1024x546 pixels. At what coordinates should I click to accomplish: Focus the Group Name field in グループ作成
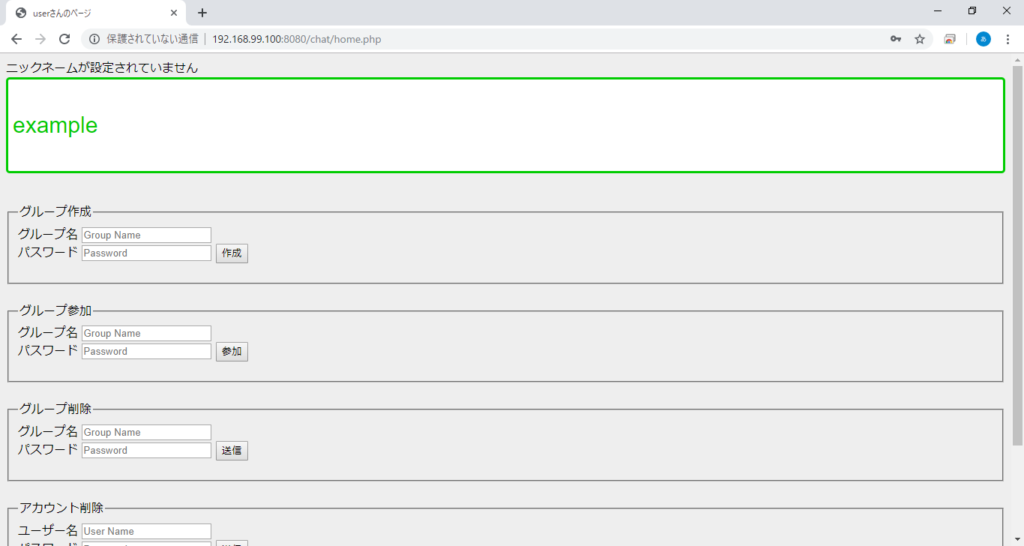click(x=146, y=235)
